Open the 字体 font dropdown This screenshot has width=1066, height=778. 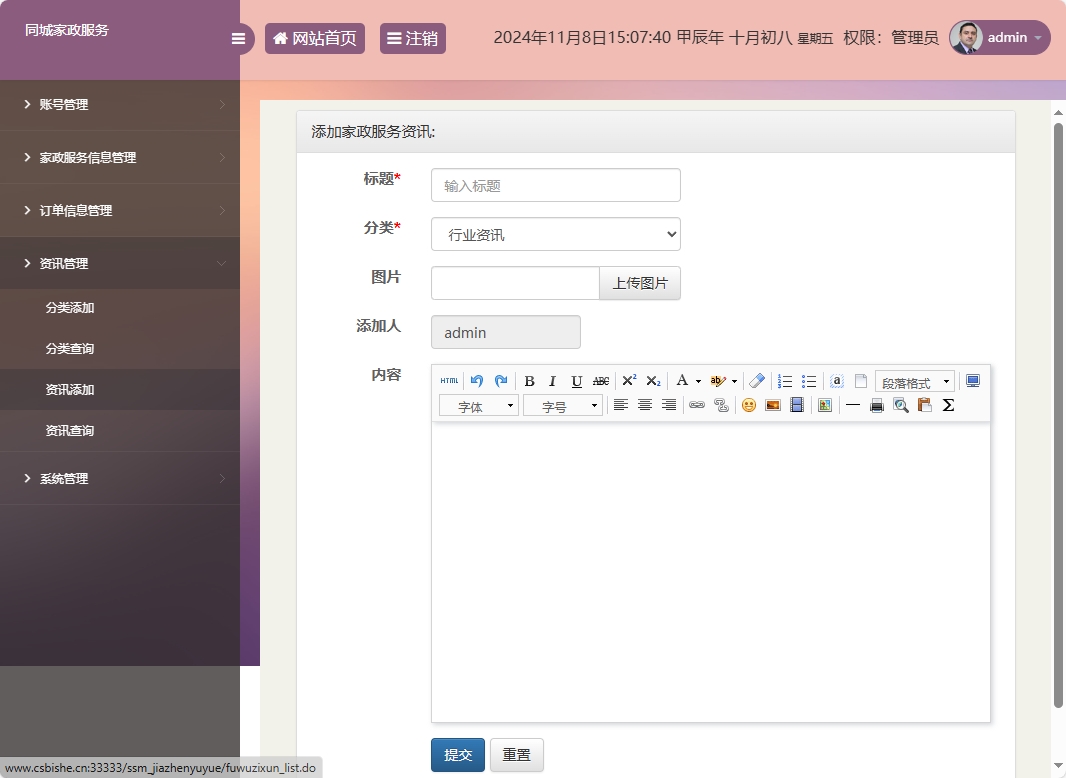click(x=478, y=405)
